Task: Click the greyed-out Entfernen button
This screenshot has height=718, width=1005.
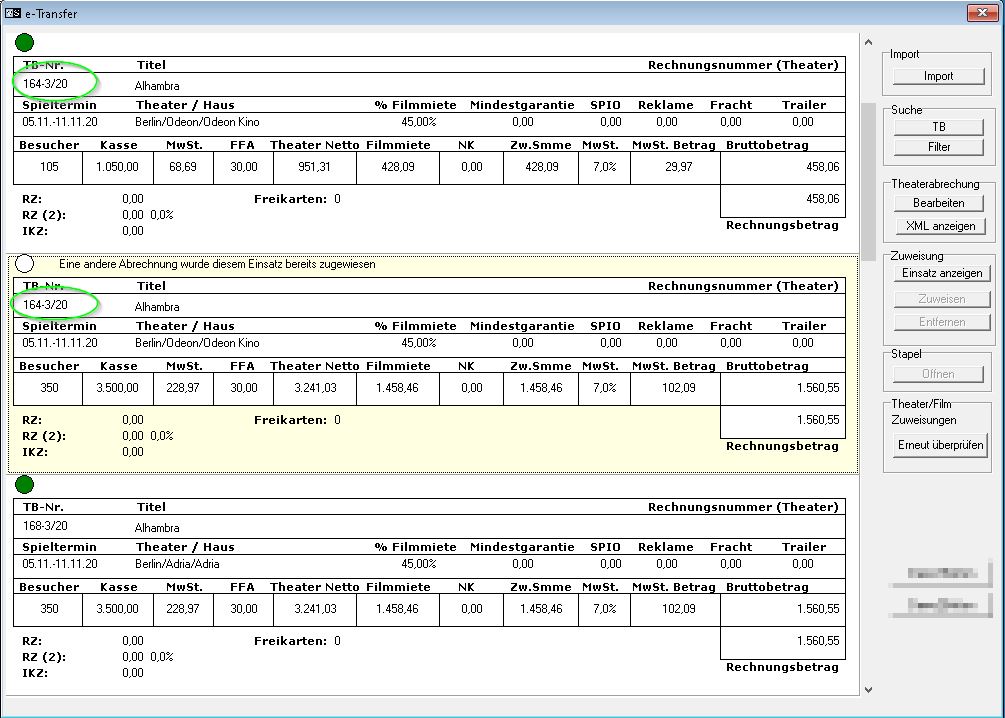Action: (941, 322)
